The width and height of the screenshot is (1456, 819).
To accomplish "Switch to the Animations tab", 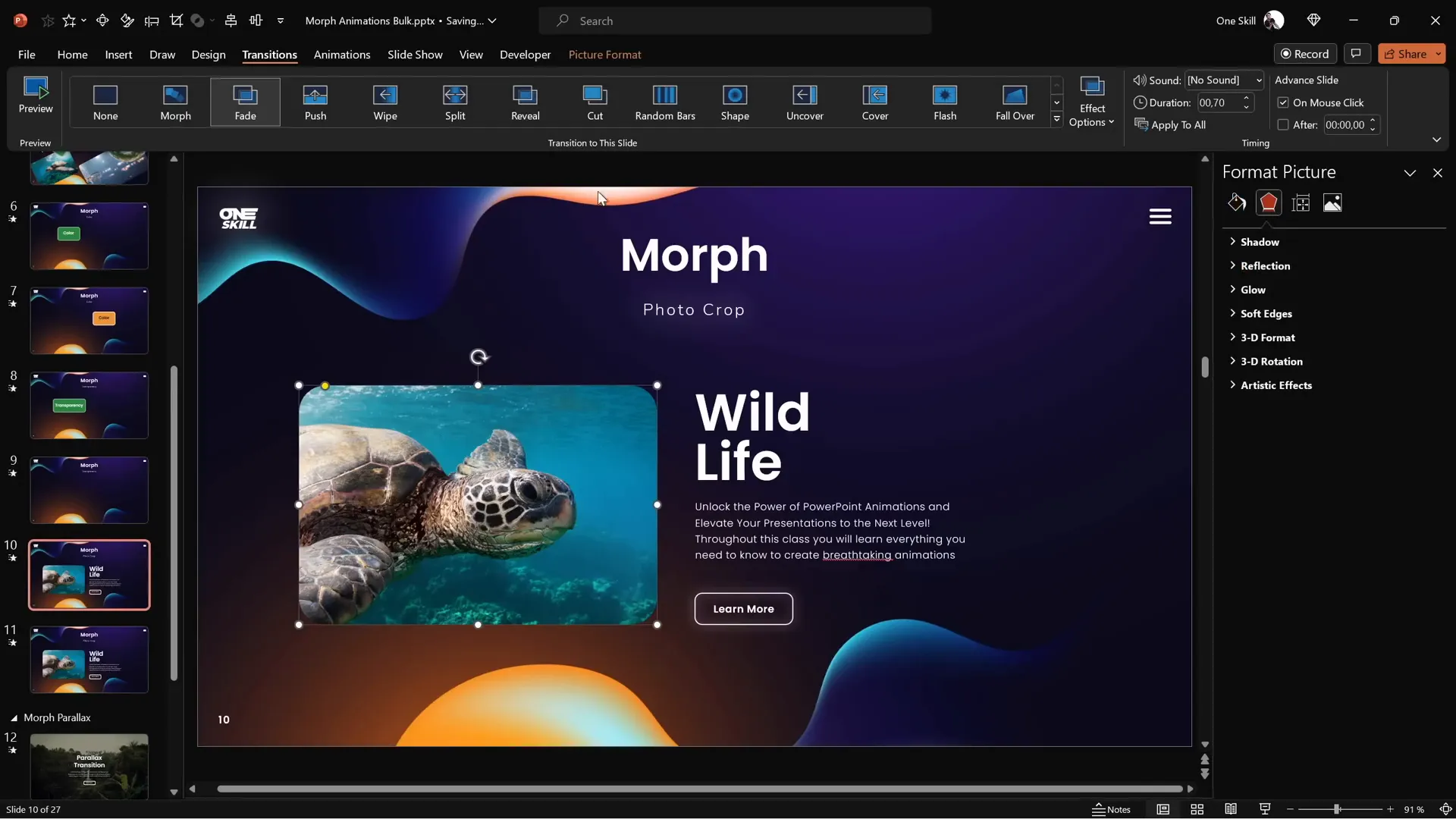I will tap(342, 55).
